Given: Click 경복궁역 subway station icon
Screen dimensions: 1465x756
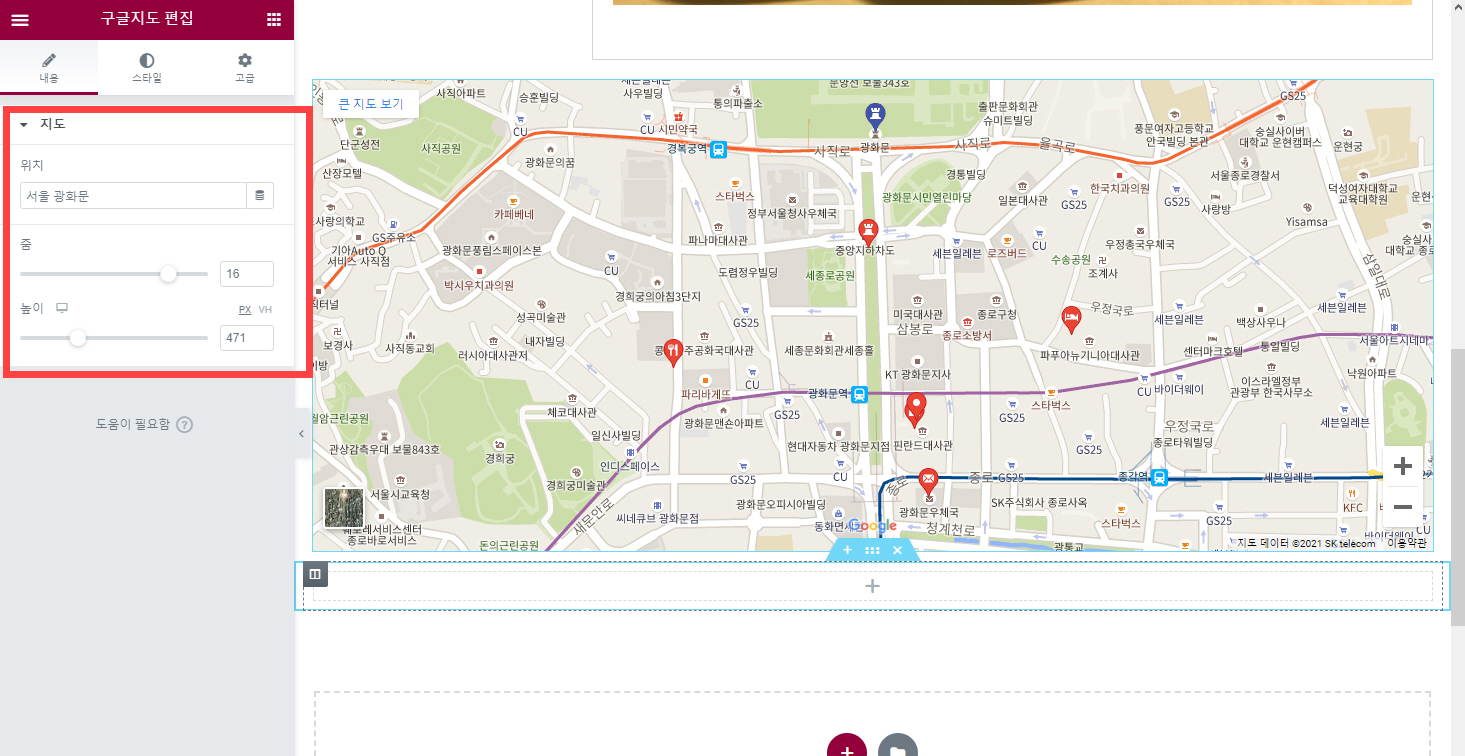Looking at the screenshot, I should 718,150.
